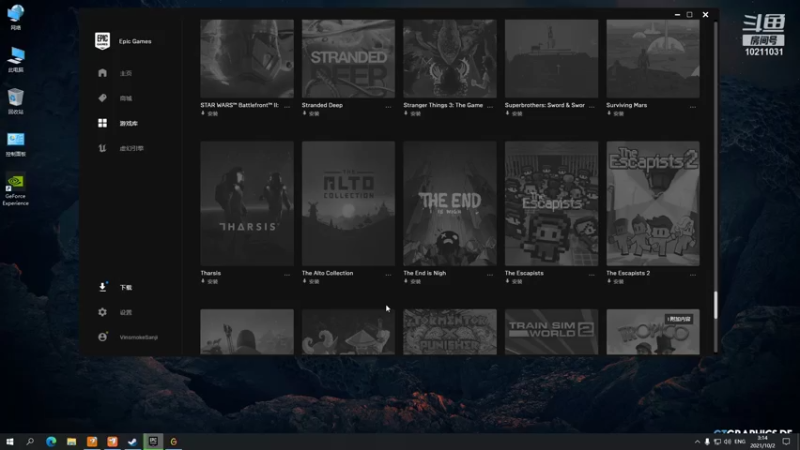This screenshot has width=800, height=450.
Task: Click the taskbar clock and date
Action: coord(763,442)
